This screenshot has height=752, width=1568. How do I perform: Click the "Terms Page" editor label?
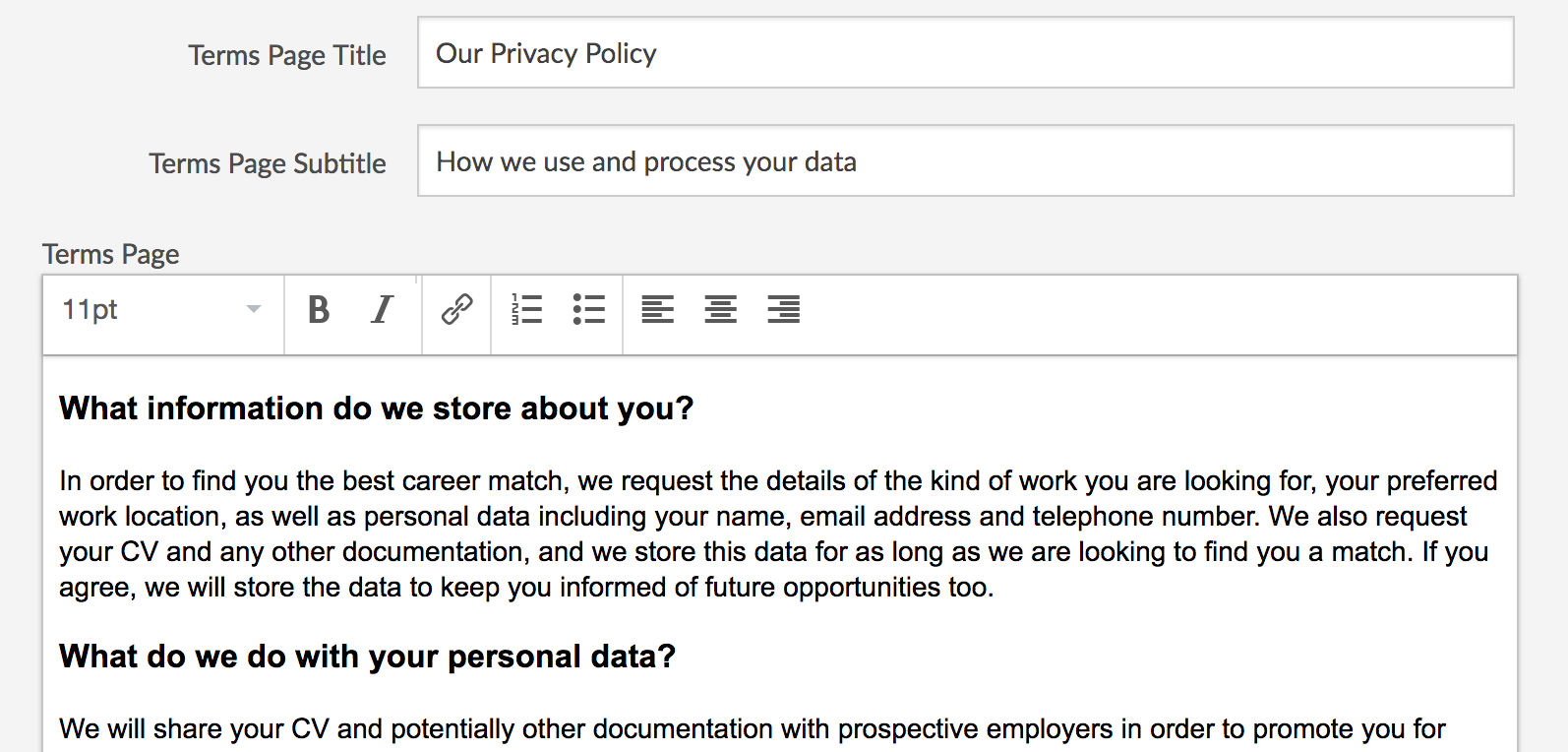click(110, 254)
